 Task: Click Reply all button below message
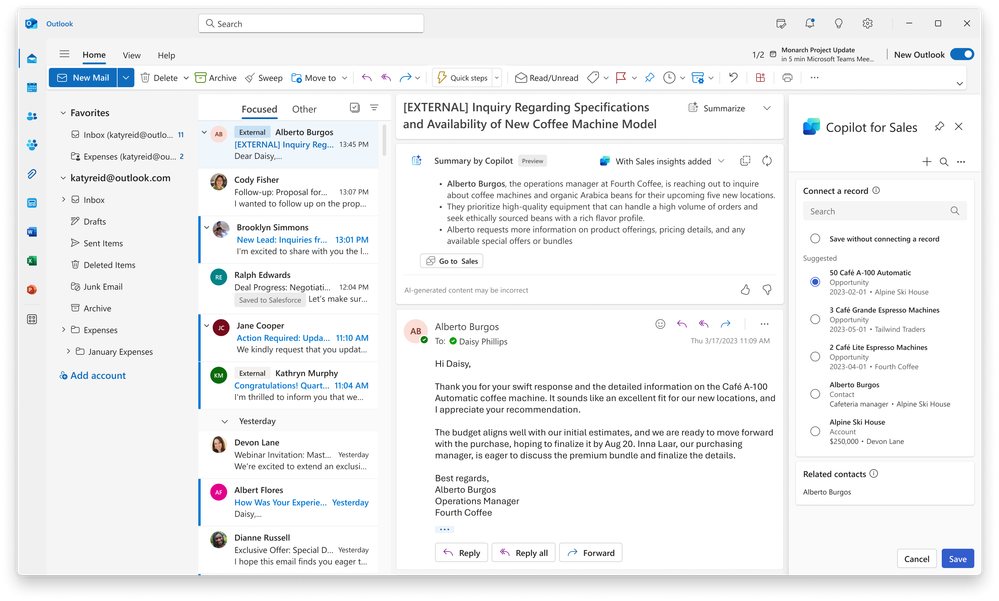pyautogui.click(x=524, y=553)
